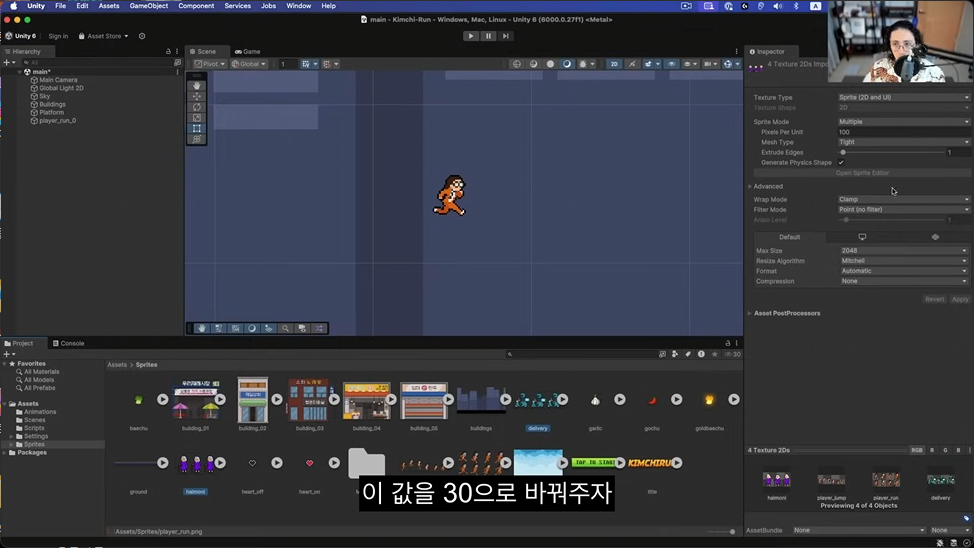Open the Max Size dropdown
Screen dimensions: 974x548
click(x=904, y=251)
